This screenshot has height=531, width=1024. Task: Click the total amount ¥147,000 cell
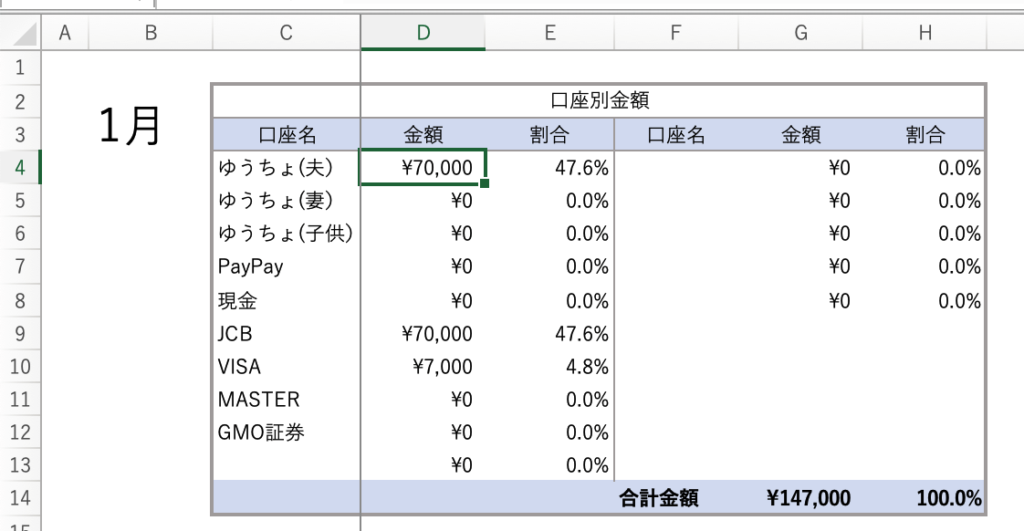click(800, 498)
